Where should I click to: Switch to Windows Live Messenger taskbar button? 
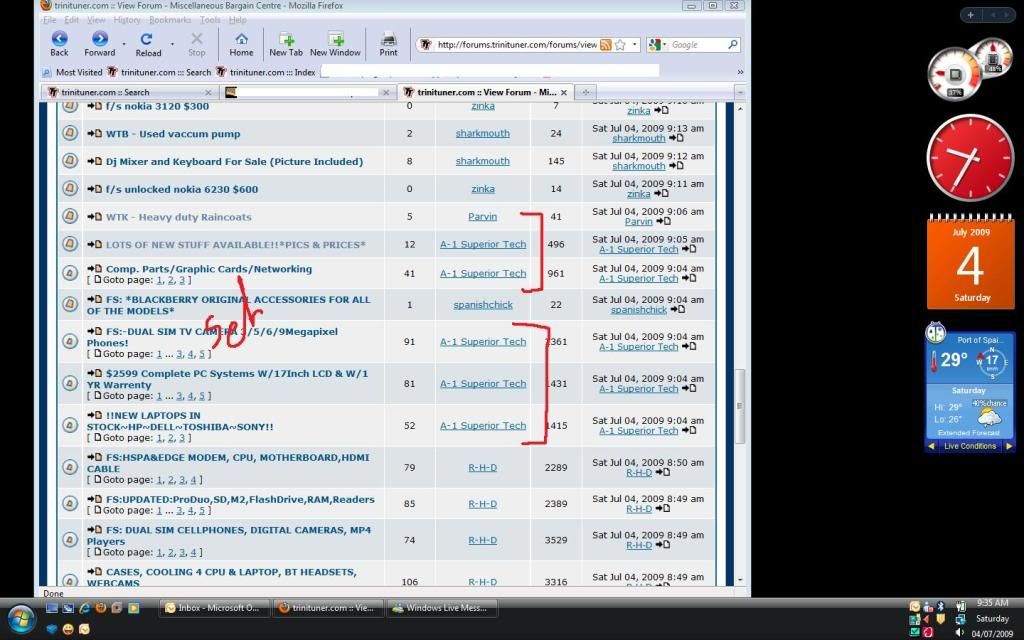pos(443,608)
